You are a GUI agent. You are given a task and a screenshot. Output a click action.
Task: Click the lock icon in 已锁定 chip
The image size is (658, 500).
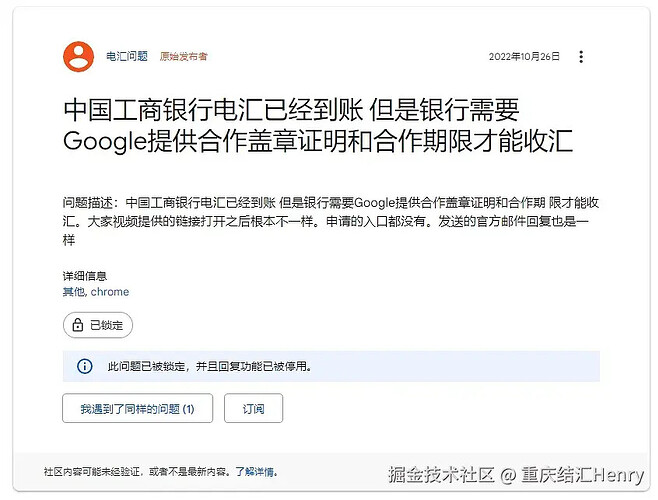point(78,325)
